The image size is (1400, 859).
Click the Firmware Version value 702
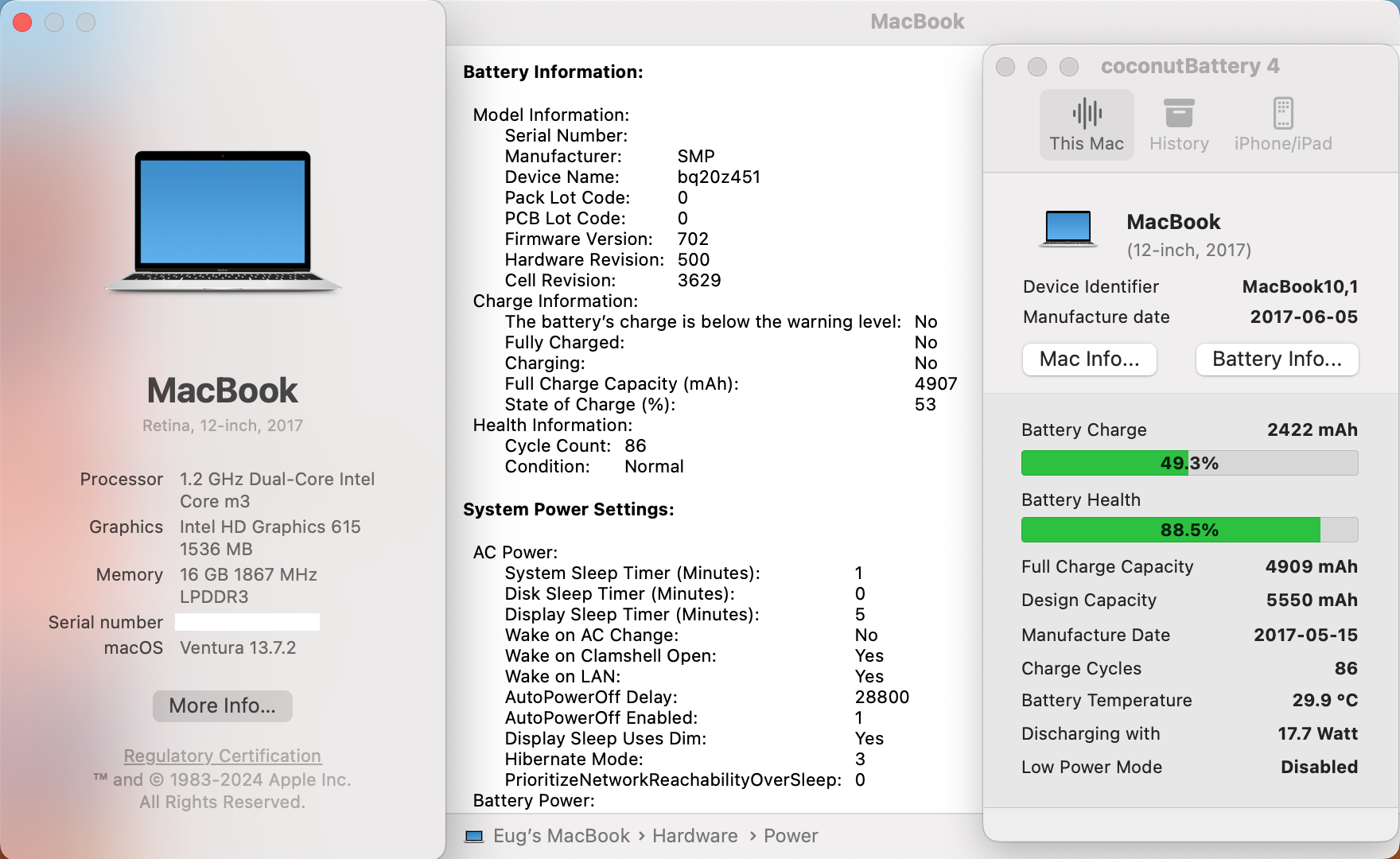(x=693, y=239)
